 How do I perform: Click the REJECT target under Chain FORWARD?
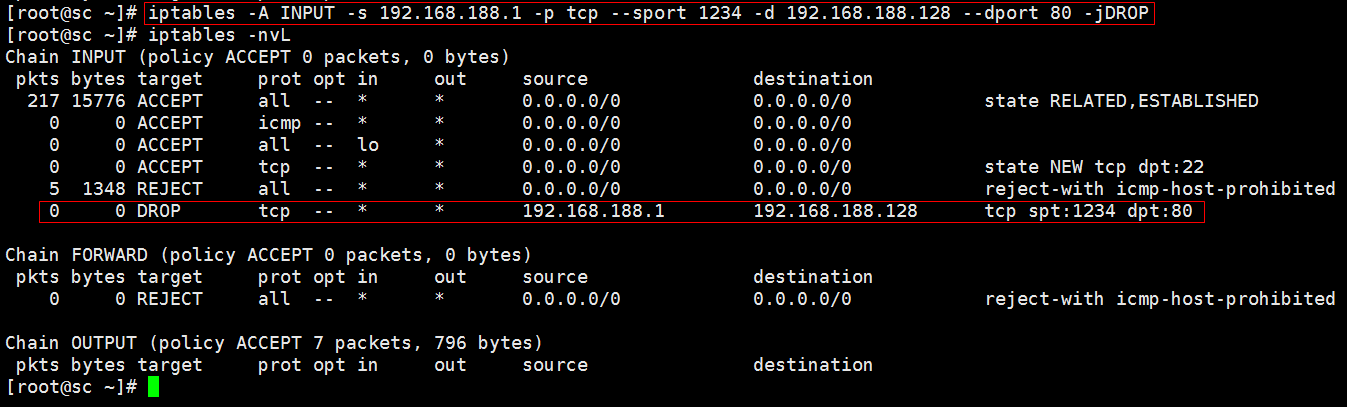170,299
